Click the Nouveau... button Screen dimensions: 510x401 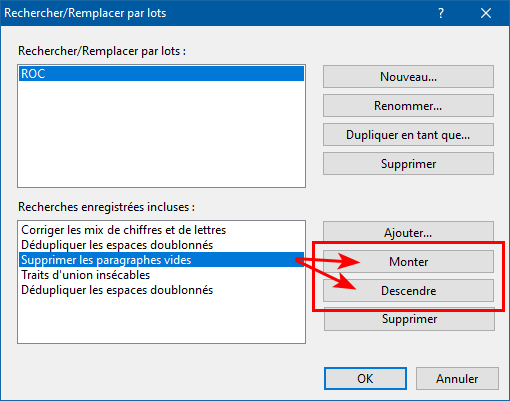pyautogui.click(x=408, y=77)
